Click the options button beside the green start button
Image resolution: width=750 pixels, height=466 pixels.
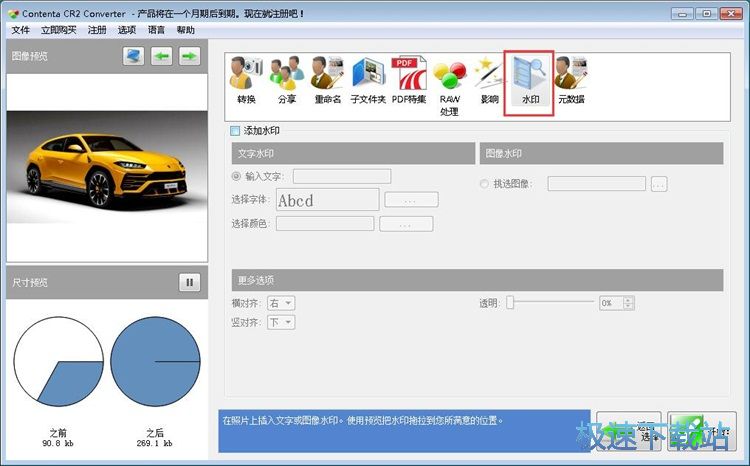click(x=629, y=432)
